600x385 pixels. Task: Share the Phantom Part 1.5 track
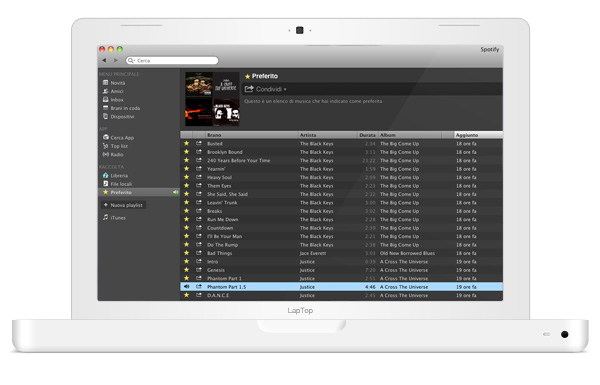(x=199, y=287)
